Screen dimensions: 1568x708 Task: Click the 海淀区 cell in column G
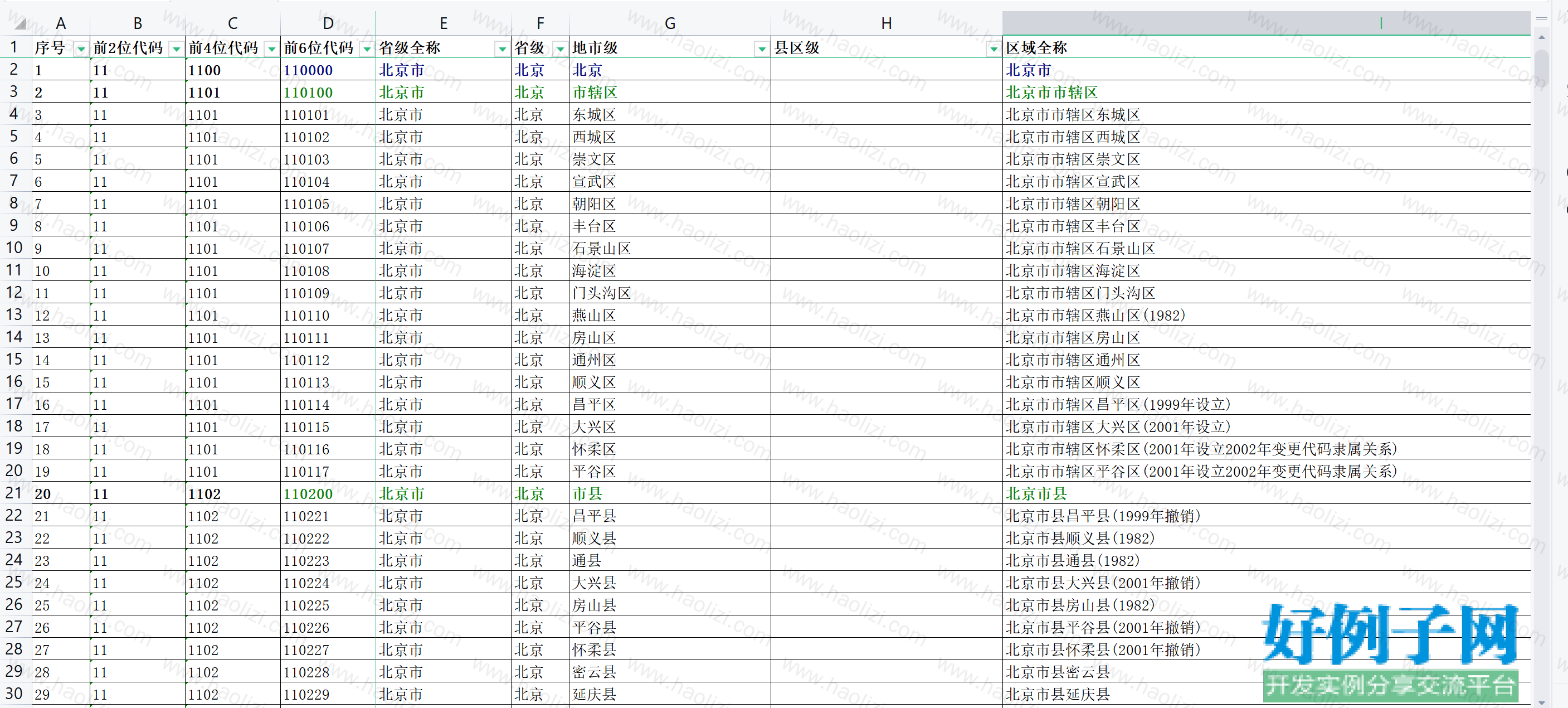point(670,271)
